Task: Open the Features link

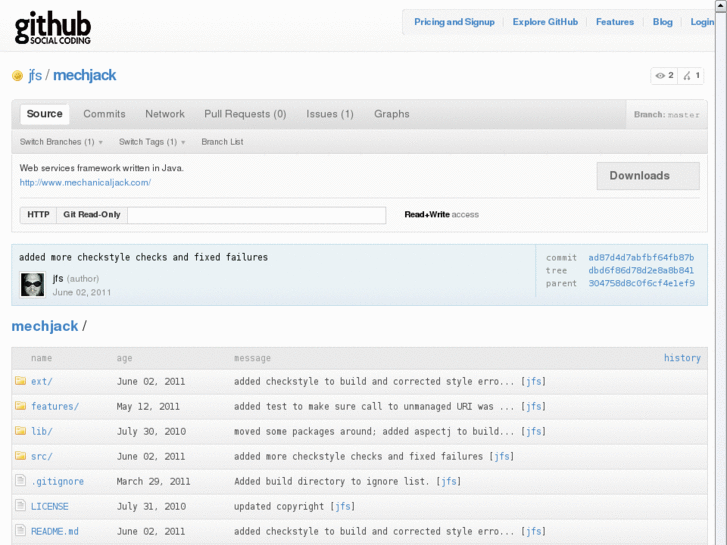Action: point(615,22)
